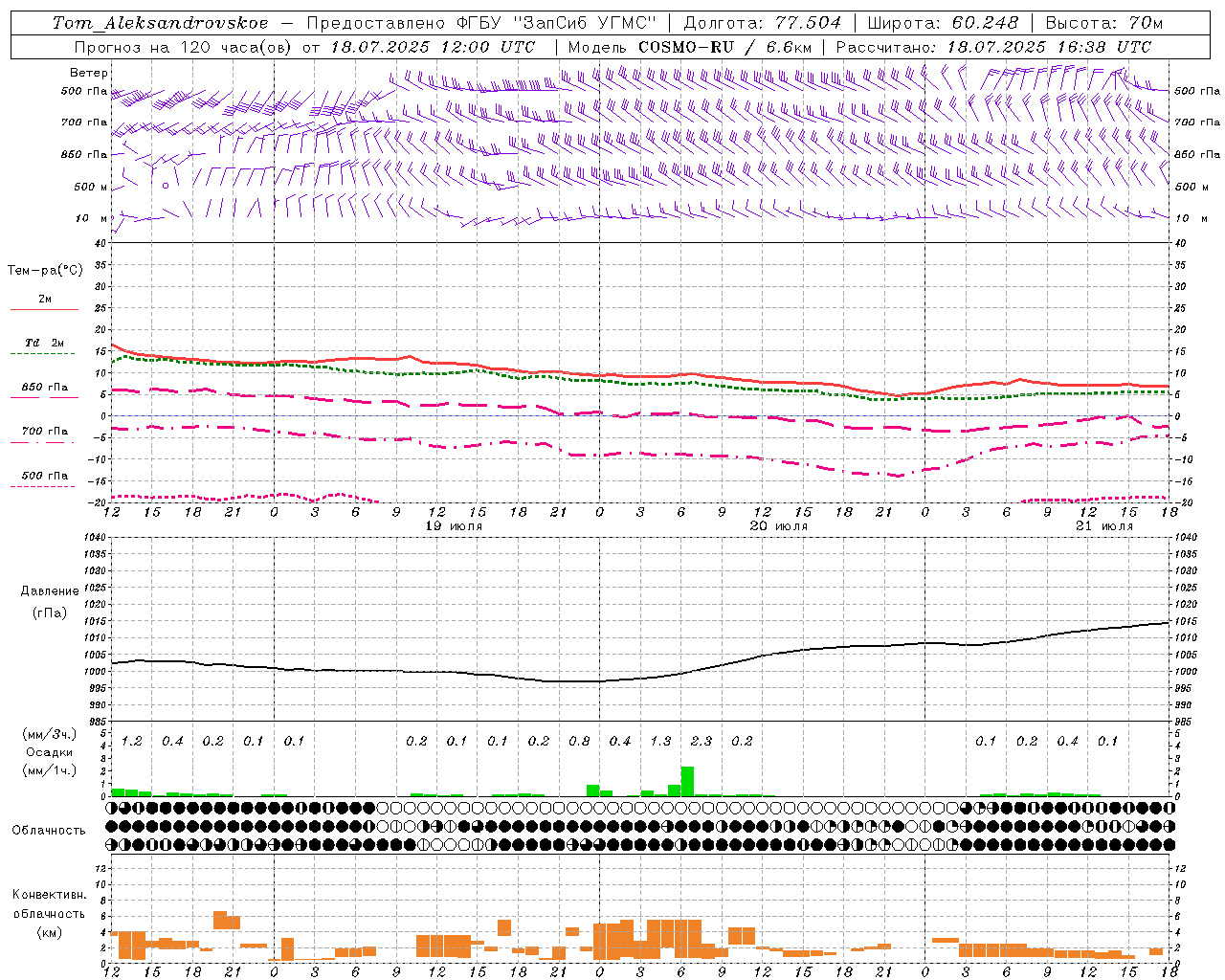Click the 20 июля date label
1225x980 pixels.
pos(779,526)
